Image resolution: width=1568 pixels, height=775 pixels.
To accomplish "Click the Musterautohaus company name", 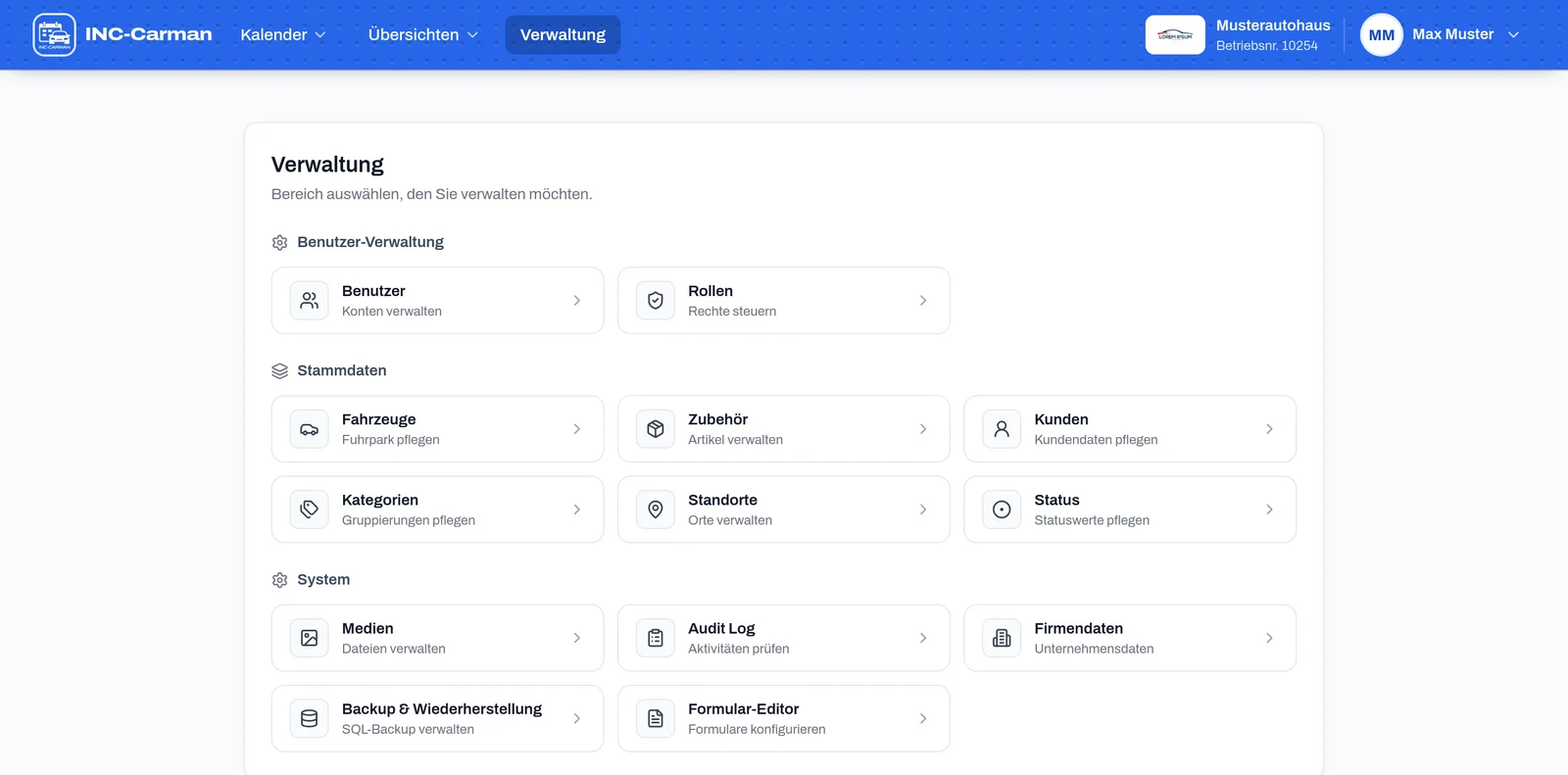I will [x=1273, y=25].
